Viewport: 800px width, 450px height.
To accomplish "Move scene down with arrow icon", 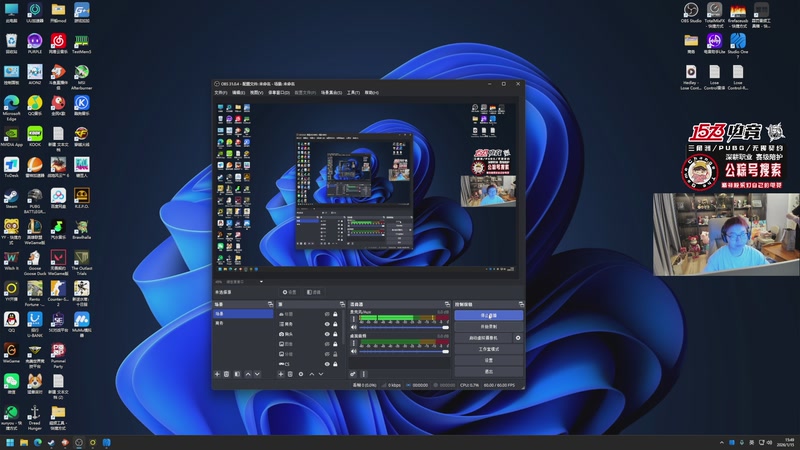I will 257,374.
